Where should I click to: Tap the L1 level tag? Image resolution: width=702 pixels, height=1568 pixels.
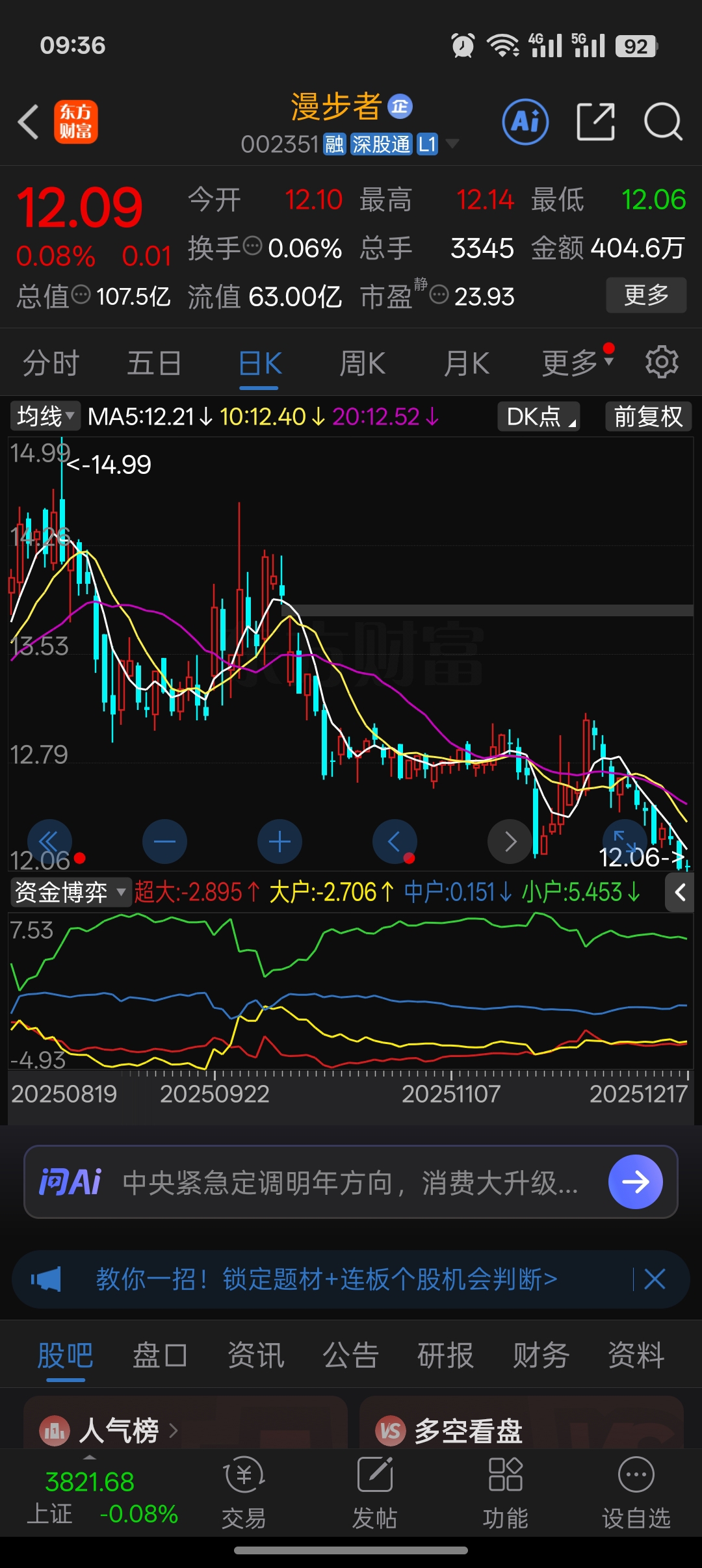(x=427, y=144)
